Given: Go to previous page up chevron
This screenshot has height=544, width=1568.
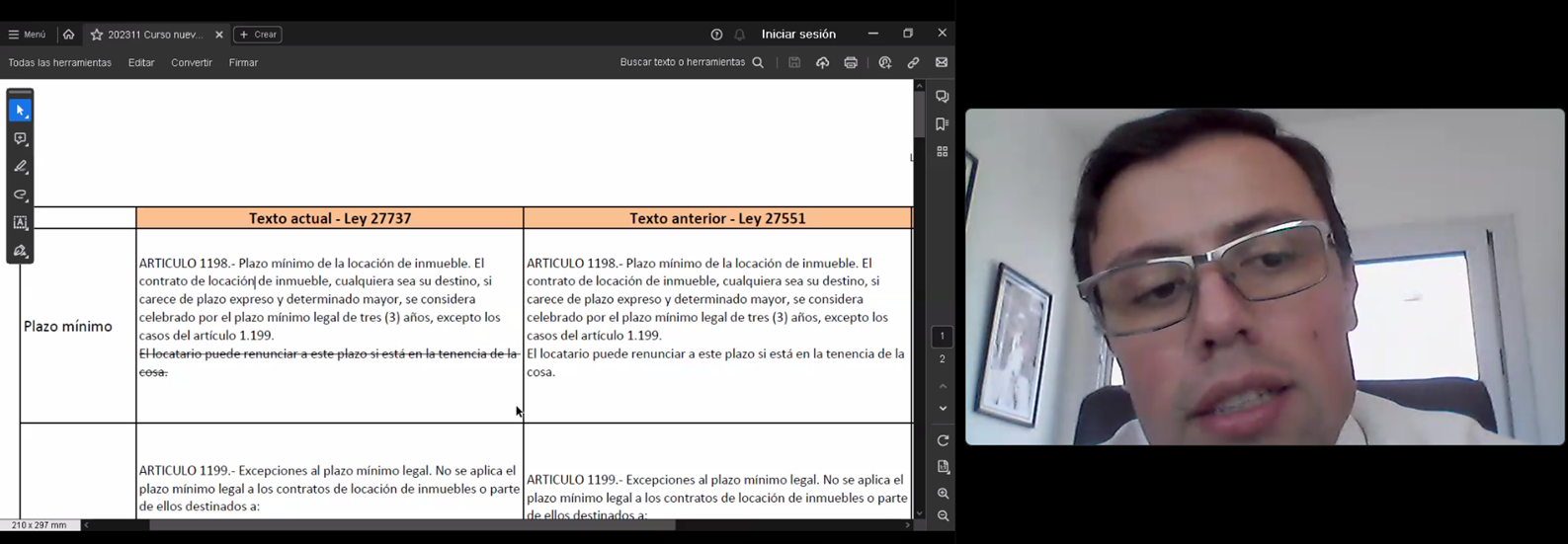Looking at the screenshot, I should [x=943, y=386].
